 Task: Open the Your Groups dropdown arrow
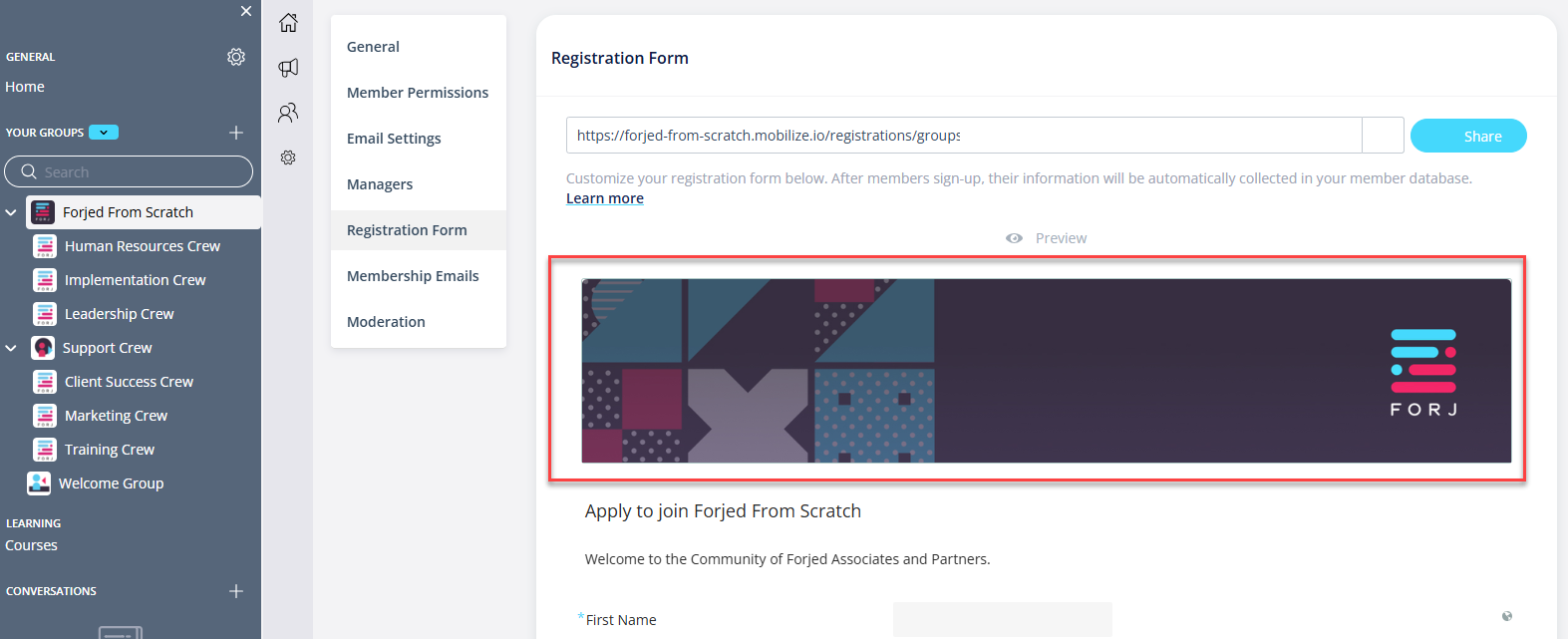(104, 132)
